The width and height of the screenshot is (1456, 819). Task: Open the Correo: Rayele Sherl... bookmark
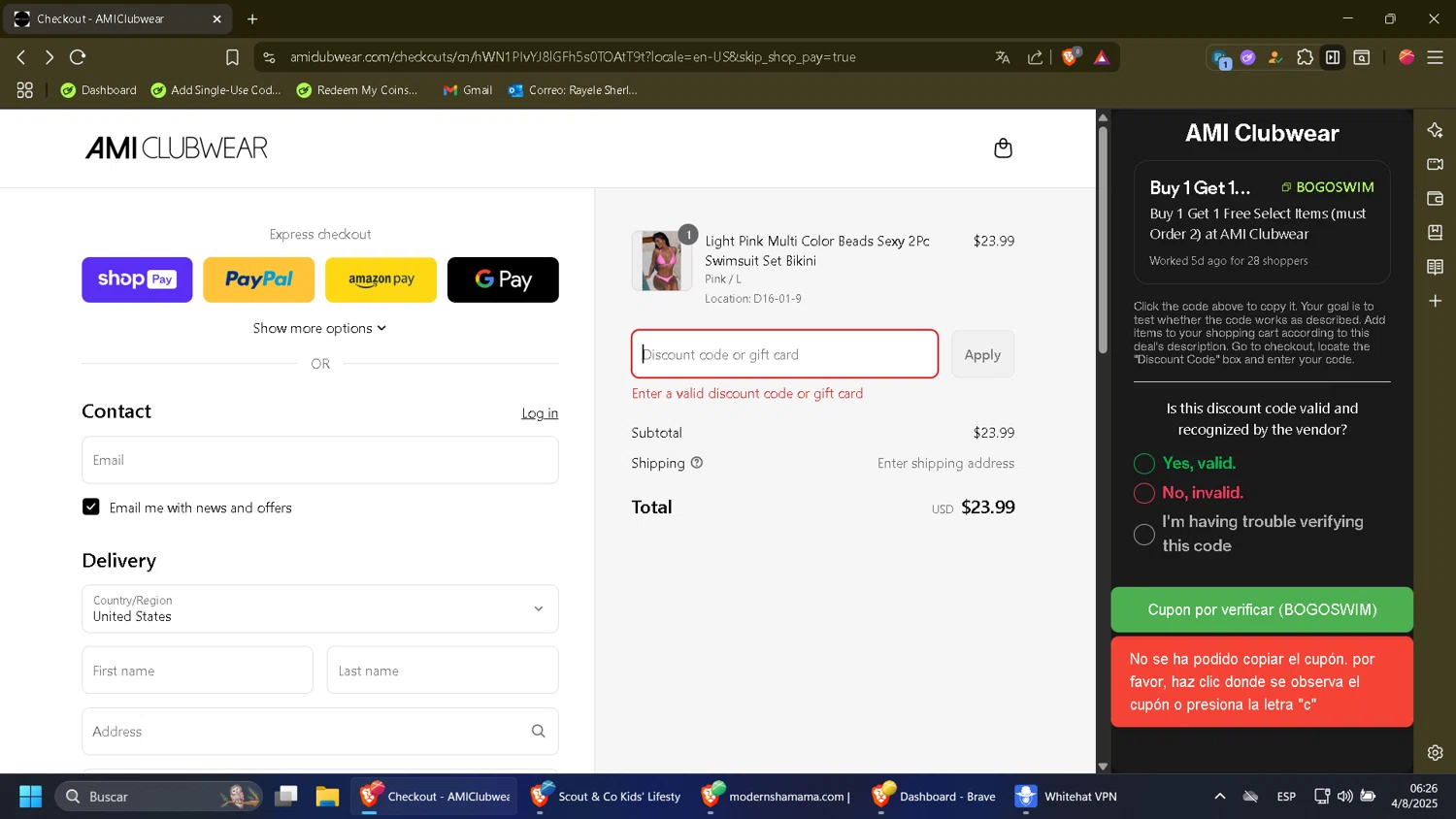click(x=574, y=90)
